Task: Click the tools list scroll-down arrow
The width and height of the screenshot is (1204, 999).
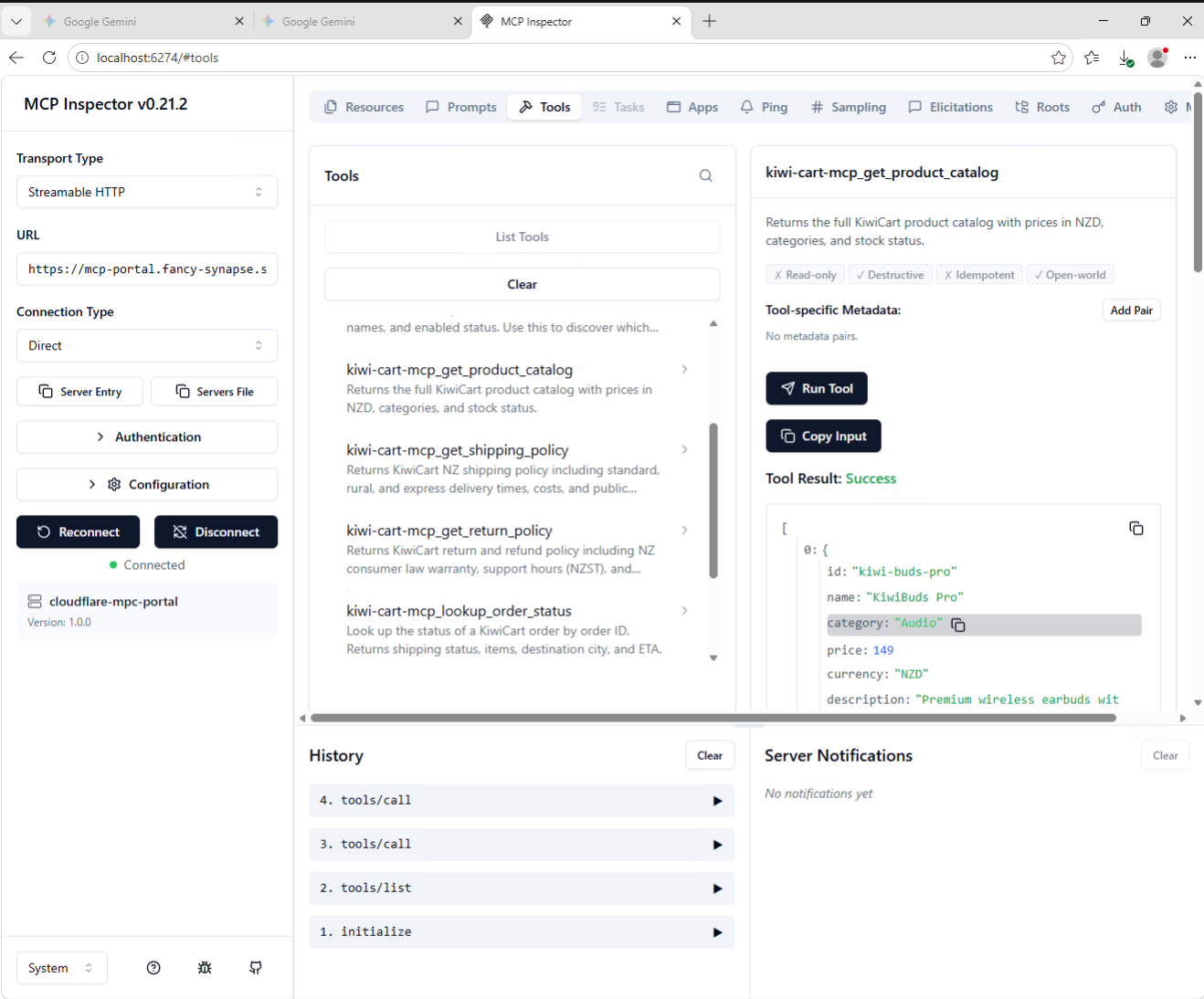Action: tap(713, 657)
